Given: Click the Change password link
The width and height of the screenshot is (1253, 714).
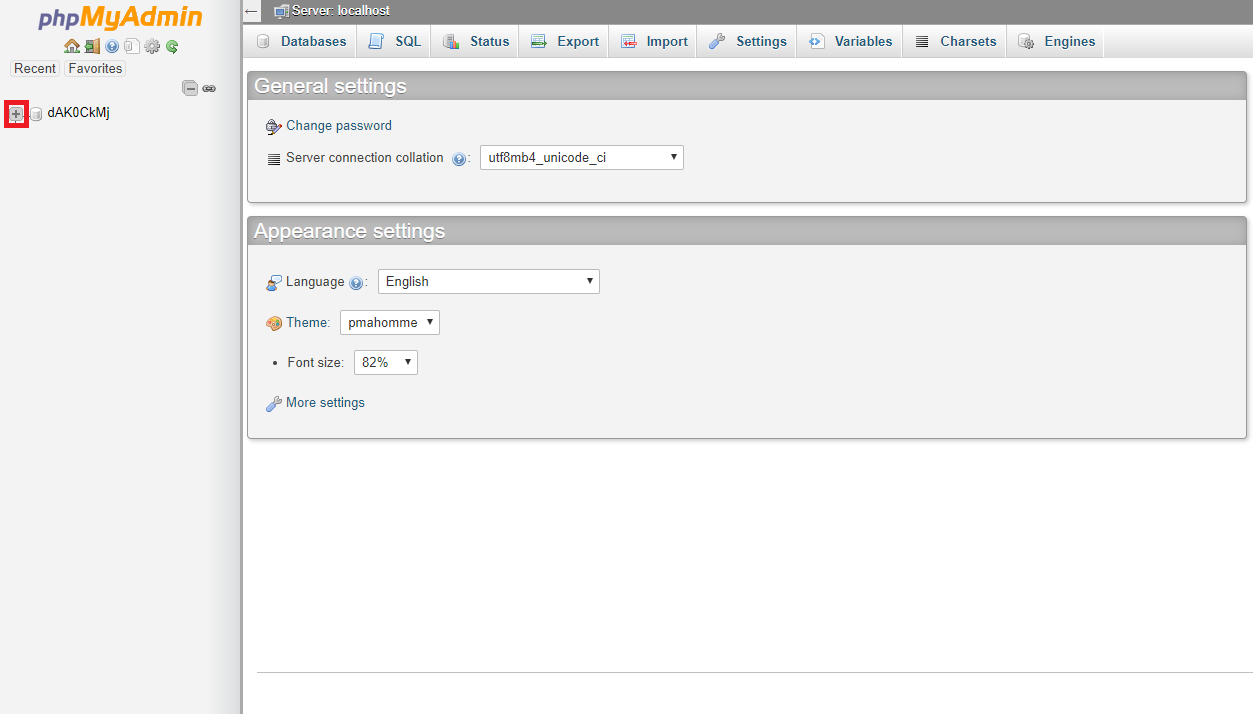Looking at the screenshot, I should click(x=339, y=126).
